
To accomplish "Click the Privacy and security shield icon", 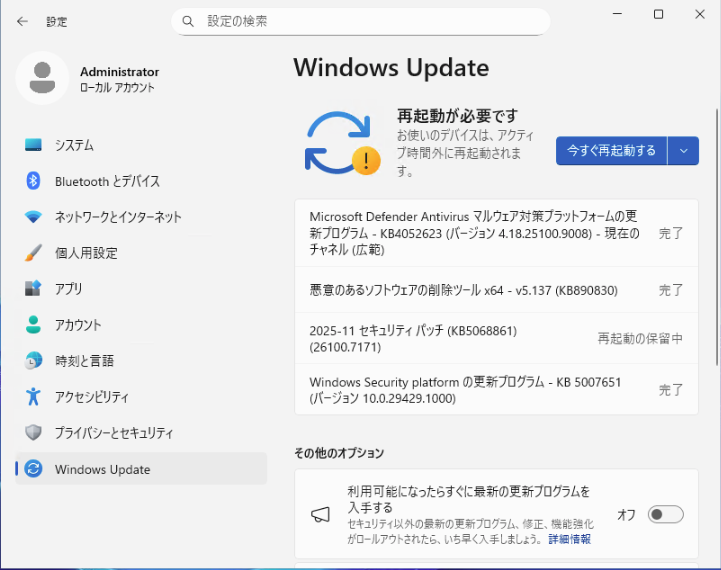I will pyautogui.click(x=34, y=433).
